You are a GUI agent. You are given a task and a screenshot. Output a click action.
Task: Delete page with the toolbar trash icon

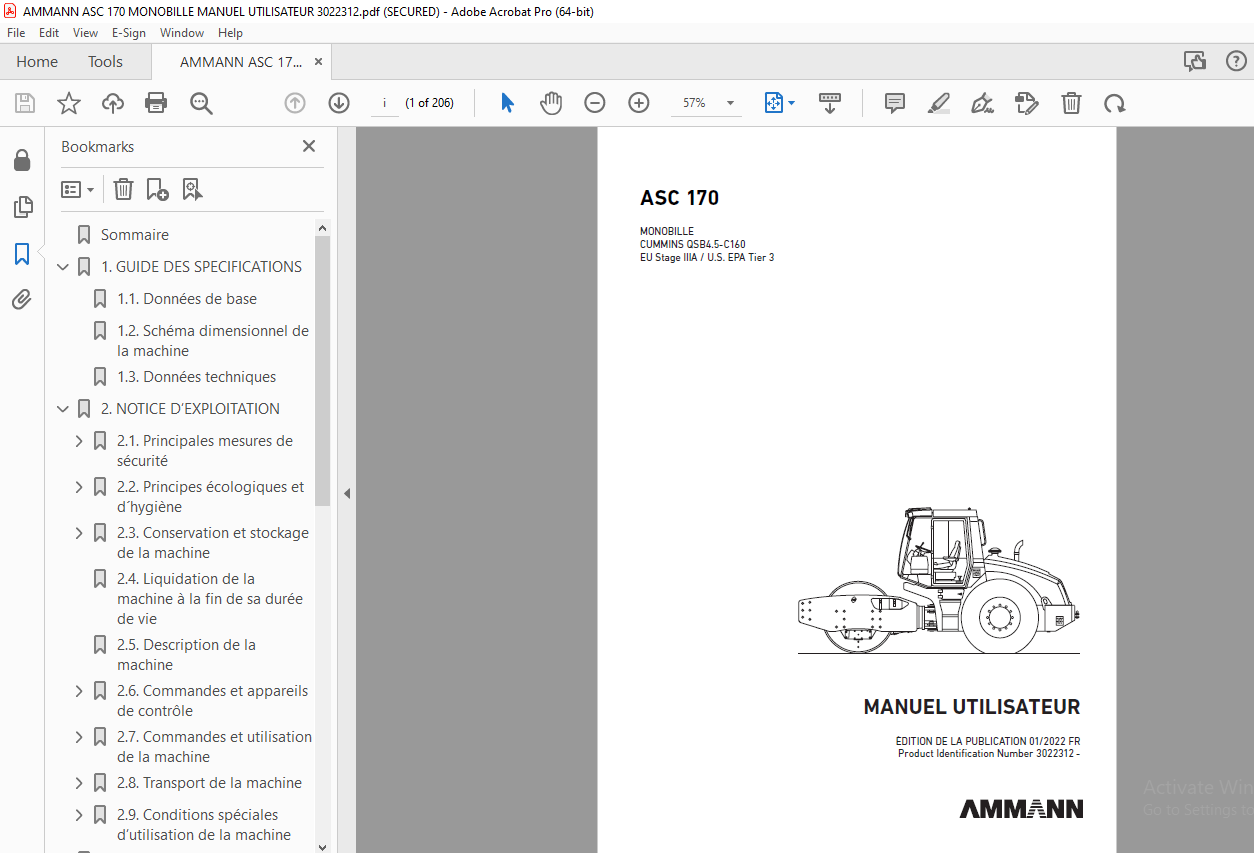(1071, 103)
